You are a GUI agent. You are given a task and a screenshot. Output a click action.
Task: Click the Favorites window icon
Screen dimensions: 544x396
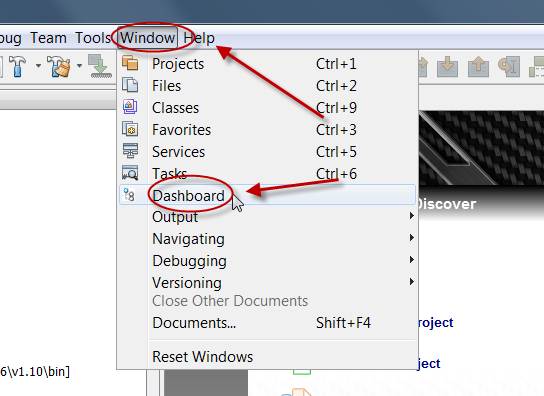coord(130,129)
